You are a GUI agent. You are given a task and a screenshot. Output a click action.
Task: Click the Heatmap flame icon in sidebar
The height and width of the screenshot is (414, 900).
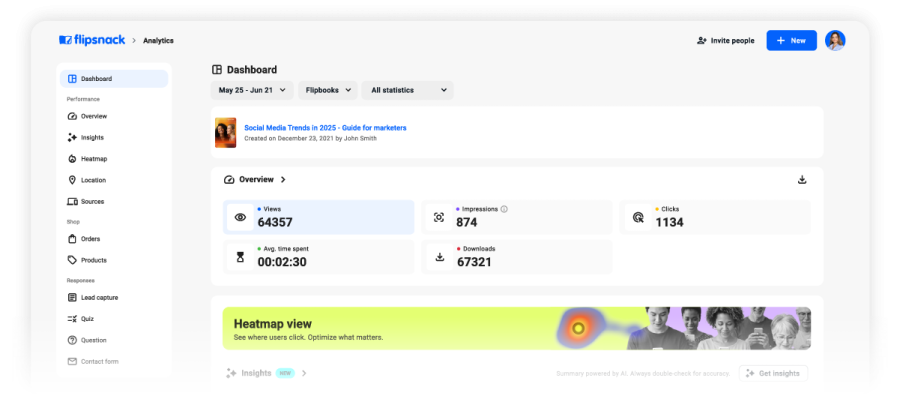[72, 159]
